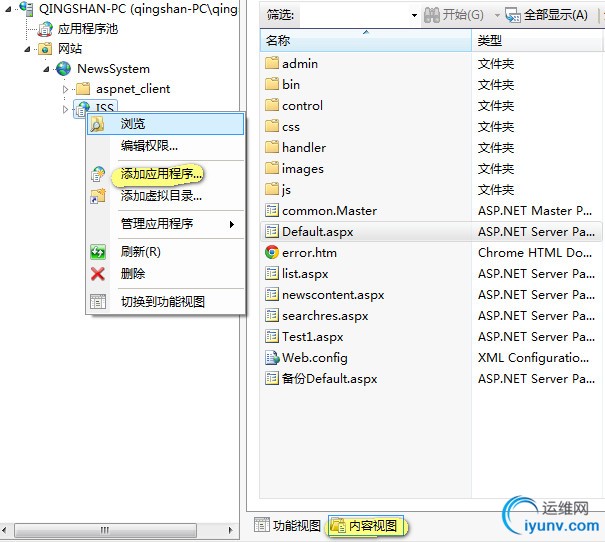Click the right arrow of tree scrollbar
Viewport: 605px width, 542px height.
(230, 530)
